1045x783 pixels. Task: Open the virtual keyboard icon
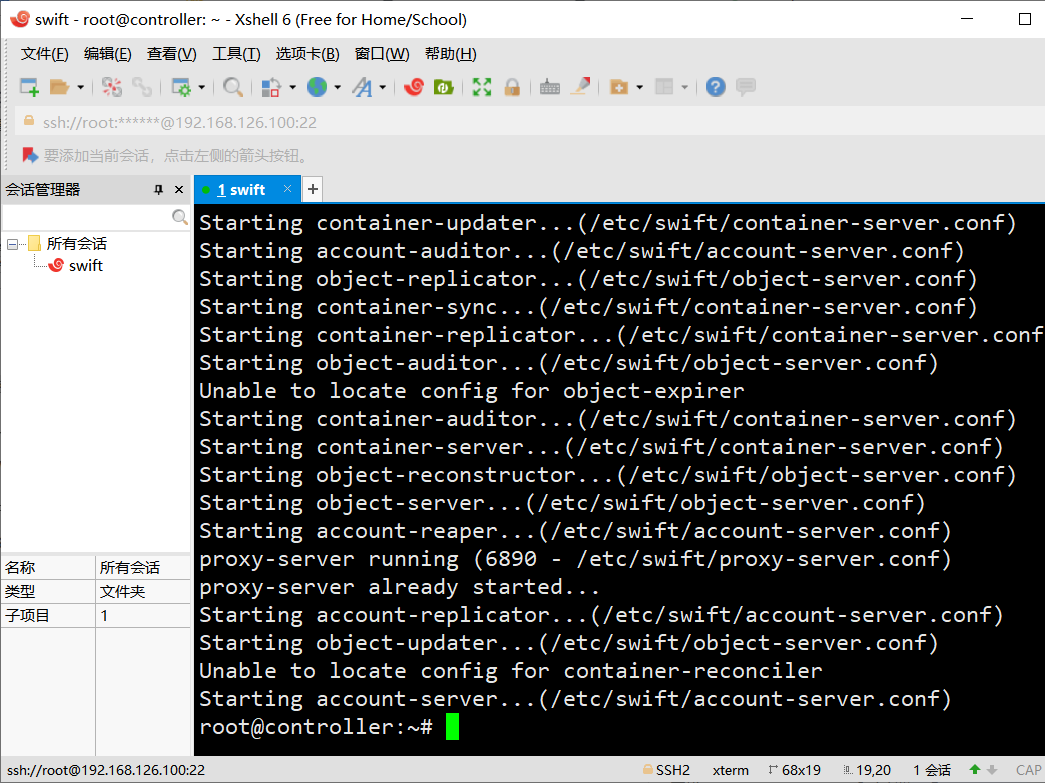click(551, 88)
